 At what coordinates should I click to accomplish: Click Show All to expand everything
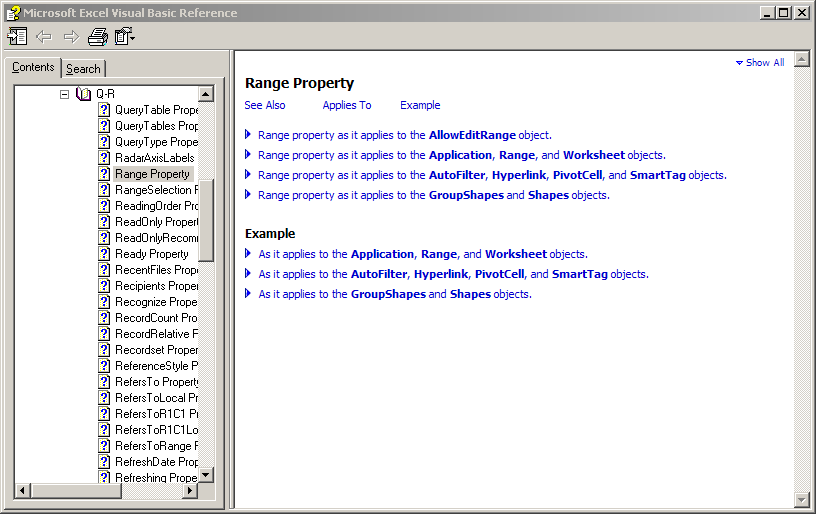pos(760,62)
